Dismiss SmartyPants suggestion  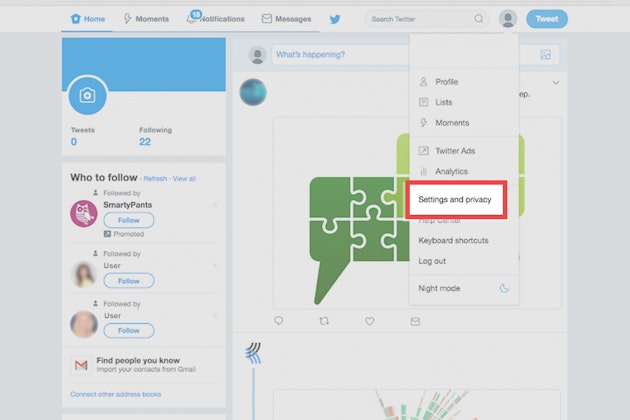pyautogui.click(x=215, y=205)
